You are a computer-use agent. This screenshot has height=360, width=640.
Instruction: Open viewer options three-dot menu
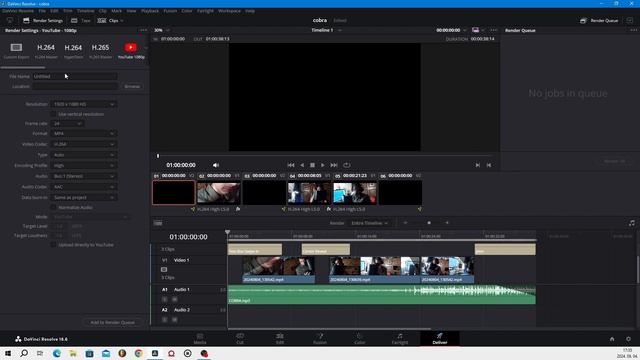point(494,30)
